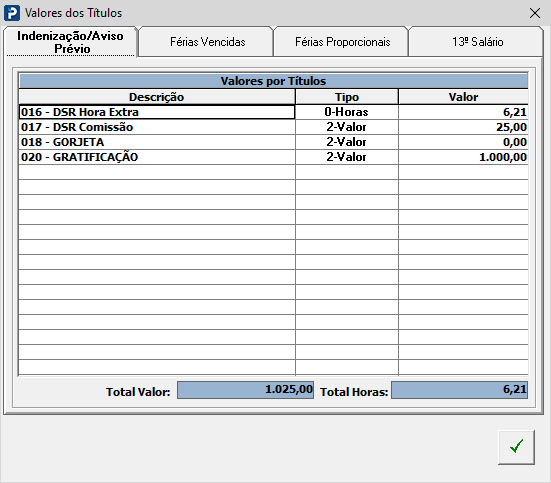
Task: Click the Valor column header
Action: tap(464, 97)
